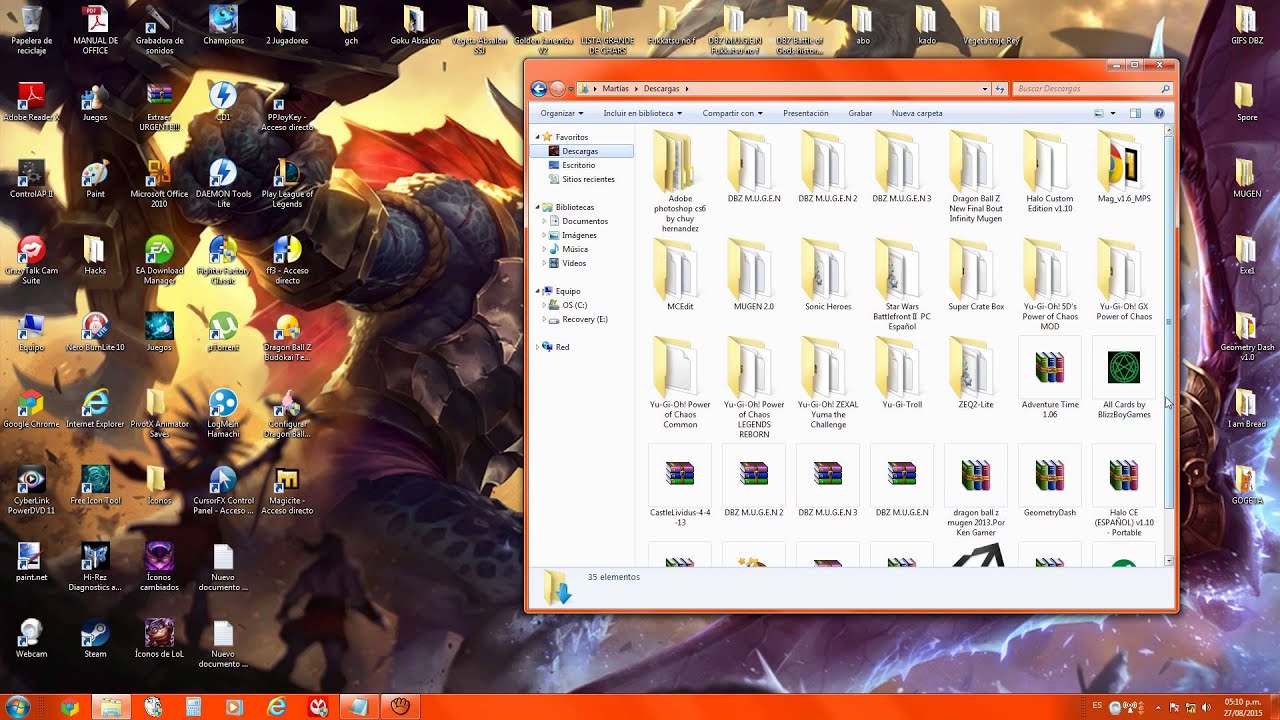This screenshot has width=1280, height=720.
Task: Click the Explorer help question-mark icon
Action: [x=1159, y=113]
